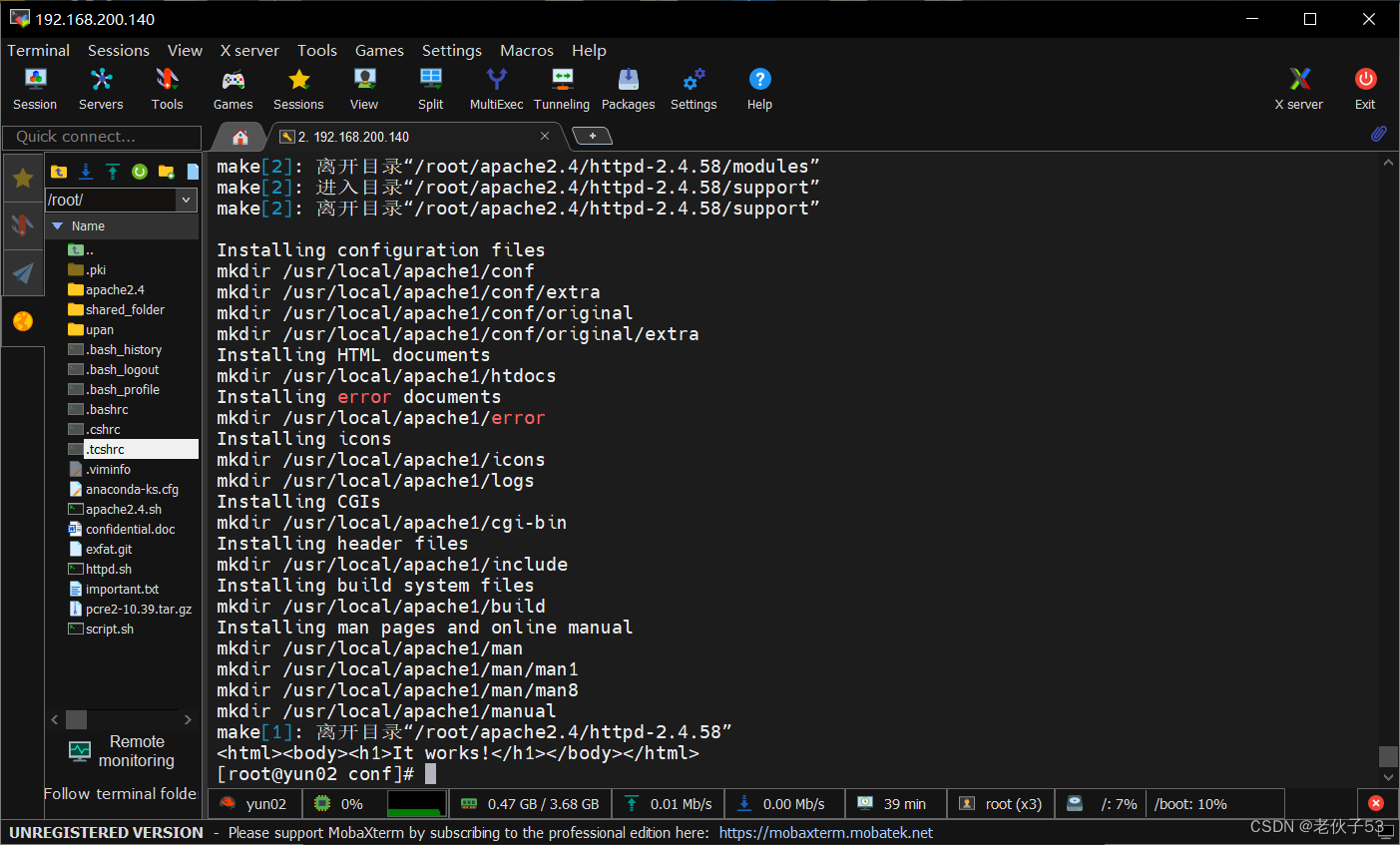Screen dimensions: 1400x845
Task: Open the Sessions menu
Action: click(x=119, y=50)
